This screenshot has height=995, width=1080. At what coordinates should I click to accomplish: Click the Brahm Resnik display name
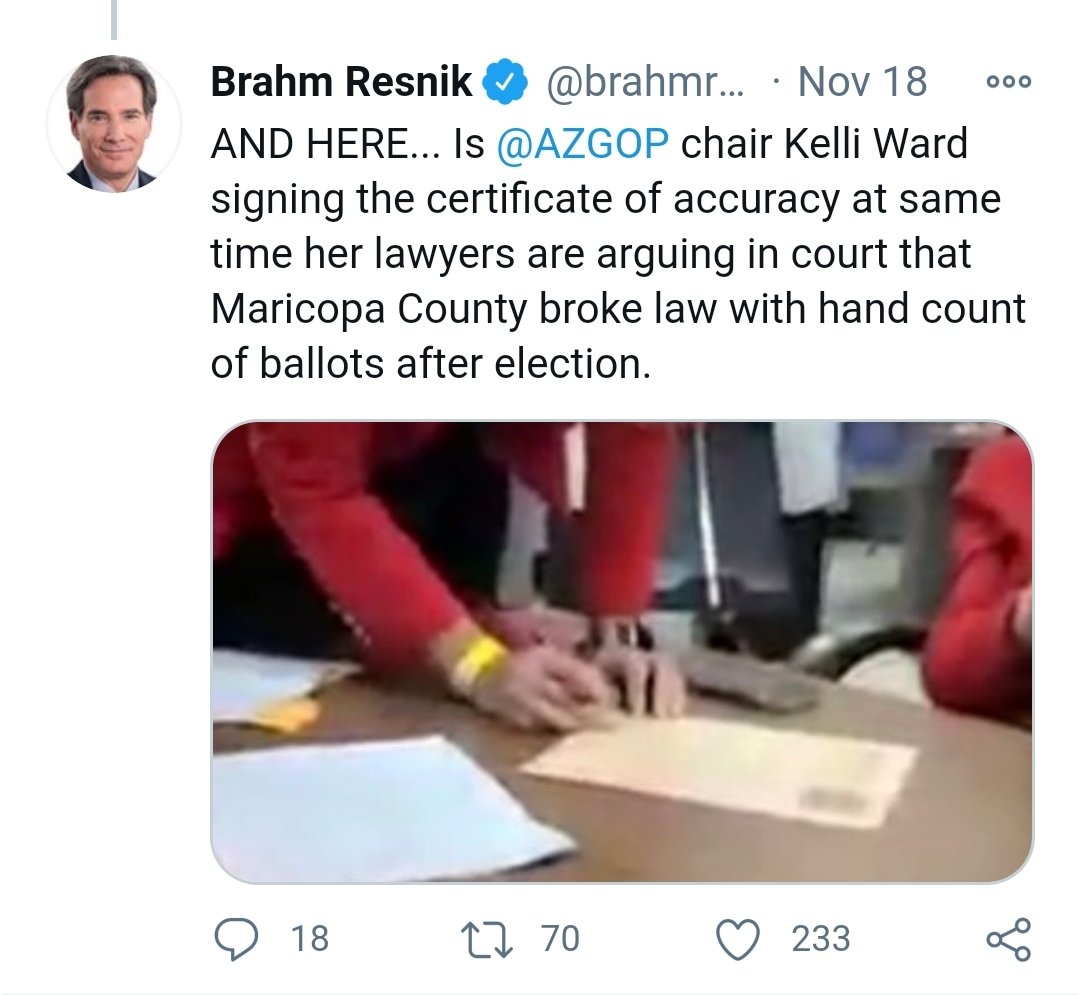click(342, 82)
